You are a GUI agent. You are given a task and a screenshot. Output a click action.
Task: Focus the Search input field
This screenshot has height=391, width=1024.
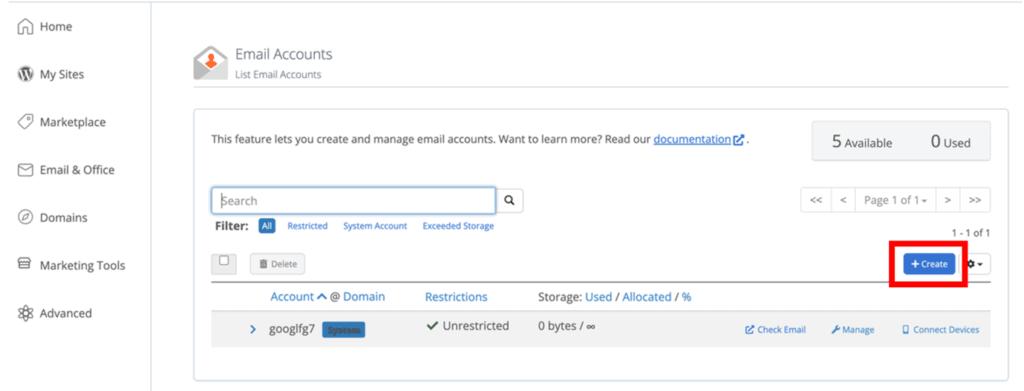353,201
